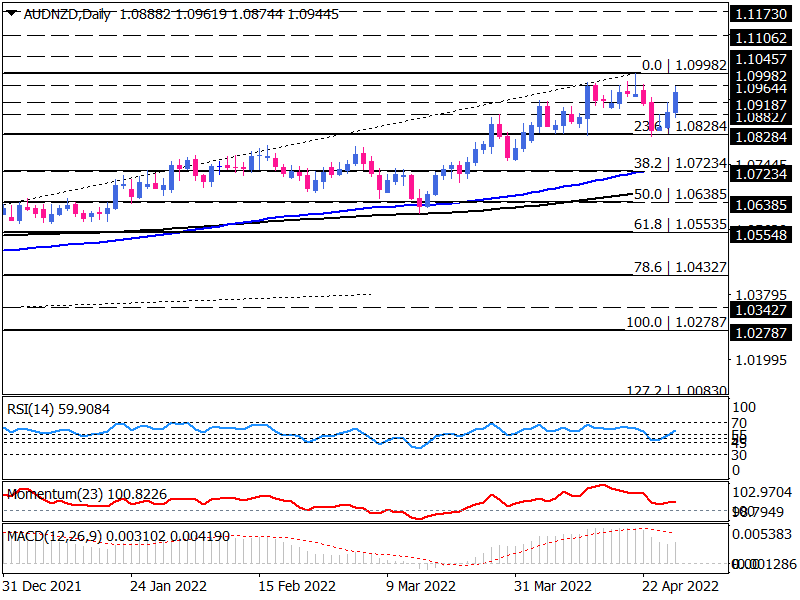Click the RSI 30 level label
Image resolution: width=800 pixels, height=600 pixels.
[739, 455]
